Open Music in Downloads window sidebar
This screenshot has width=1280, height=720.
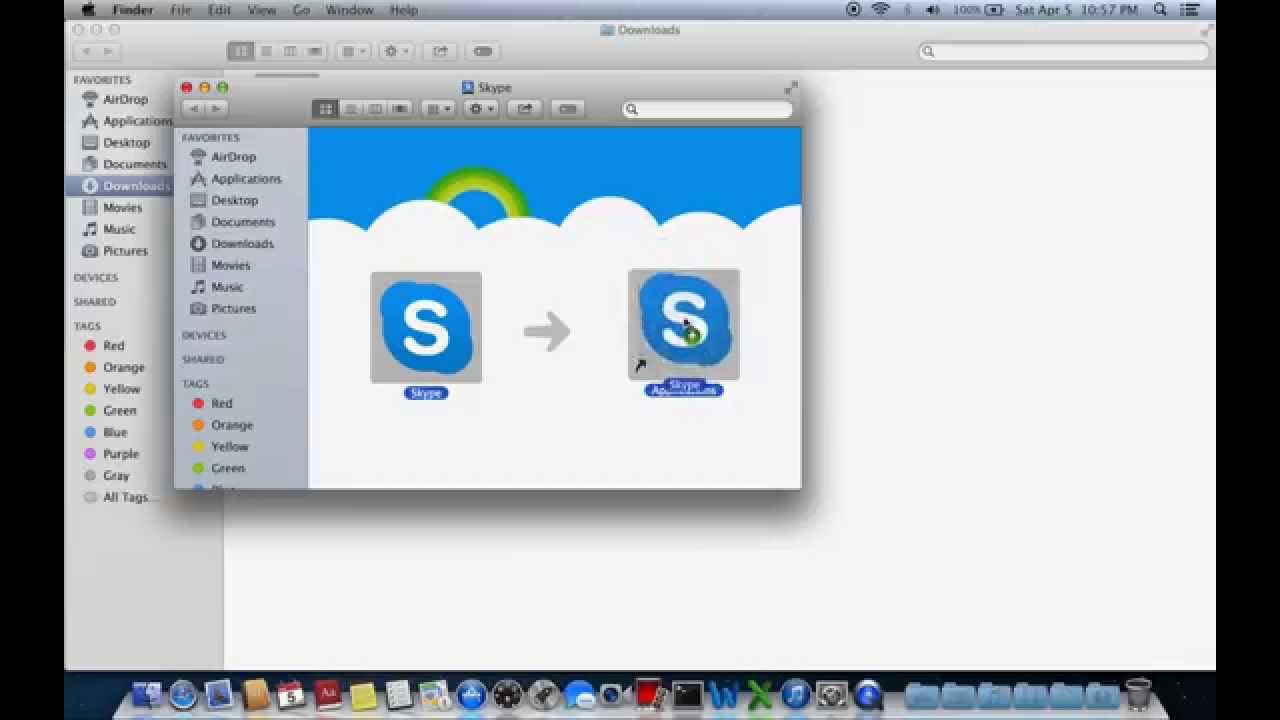pos(109,229)
